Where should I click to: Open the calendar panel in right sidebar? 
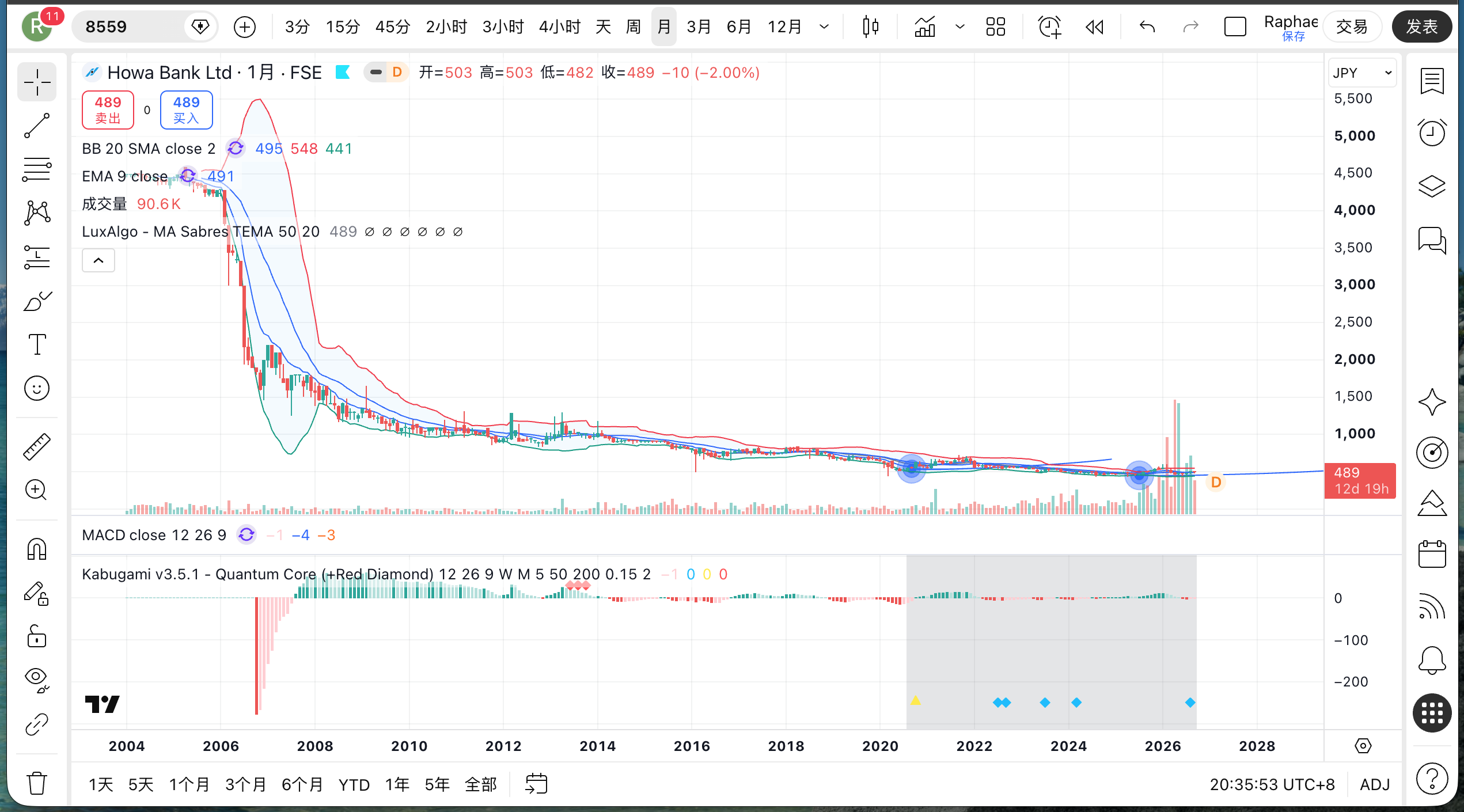1432,554
